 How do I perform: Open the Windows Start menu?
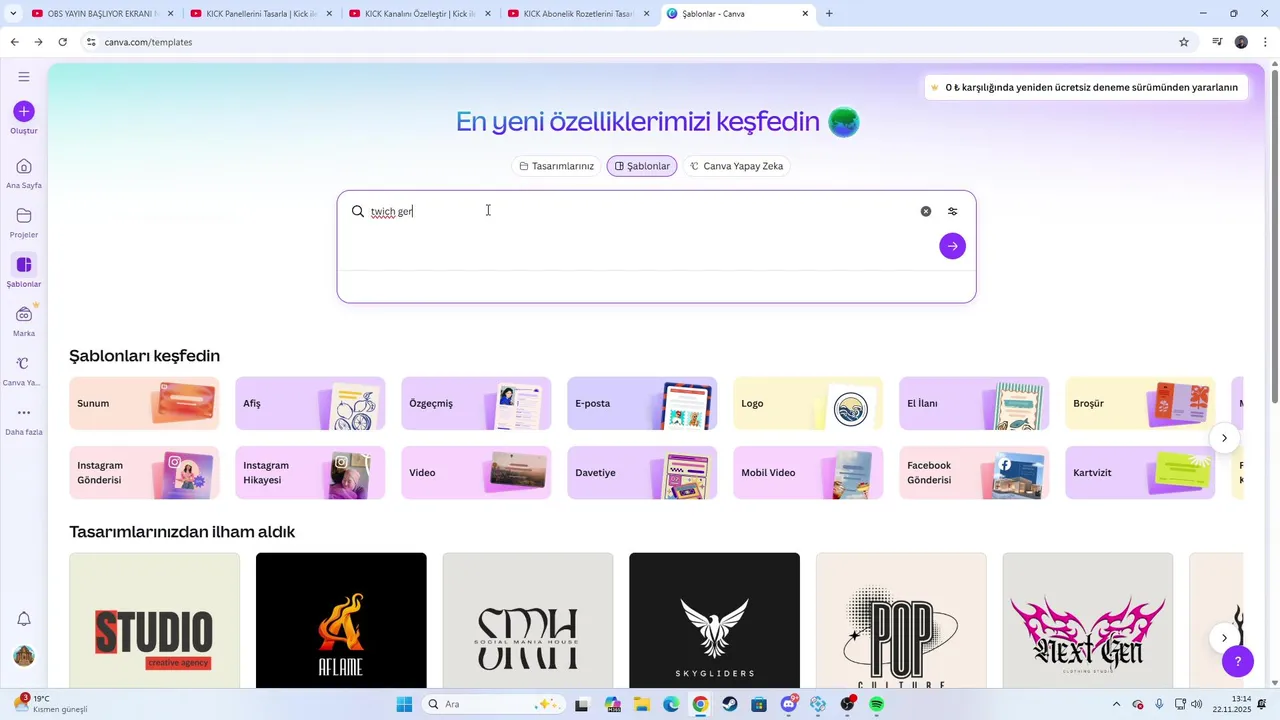(404, 704)
